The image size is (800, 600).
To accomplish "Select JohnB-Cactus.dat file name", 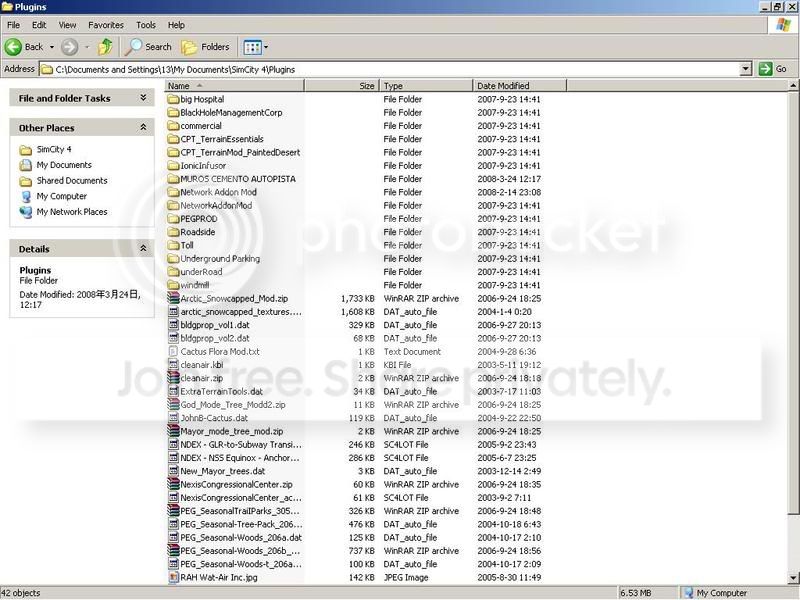I will [214, 418].
